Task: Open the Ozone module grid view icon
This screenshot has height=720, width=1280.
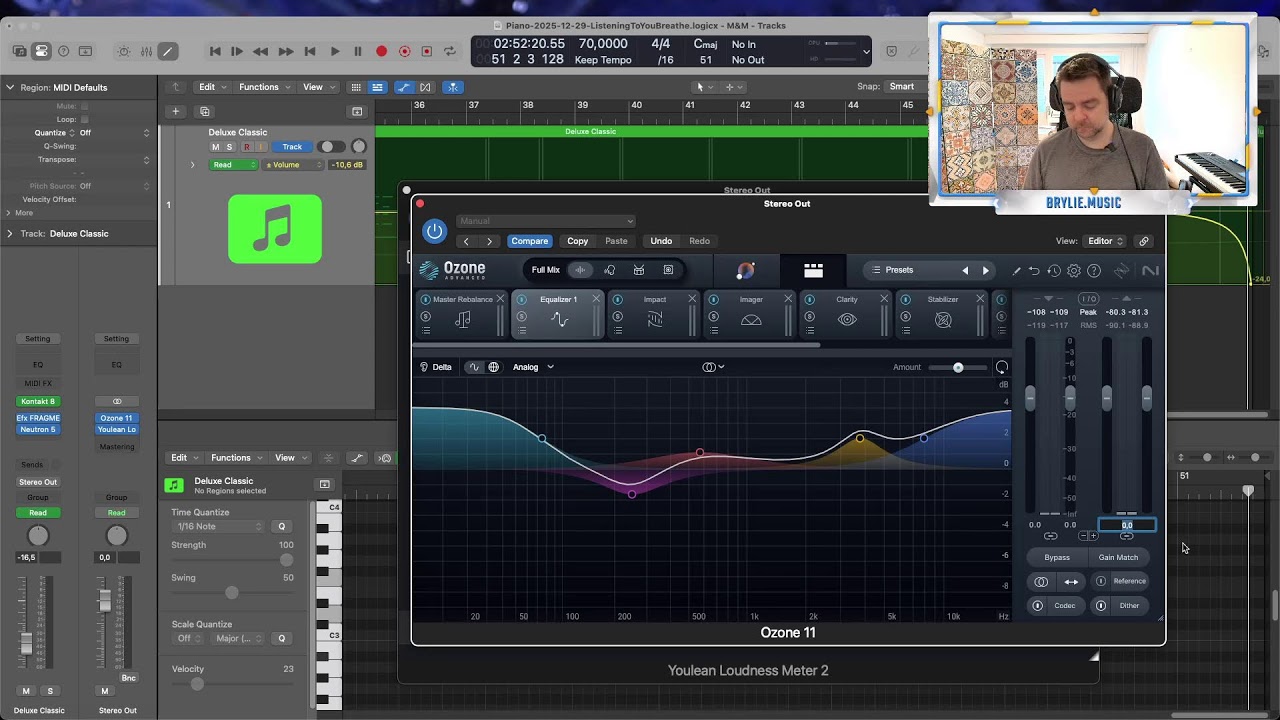Action: point(813,270)
